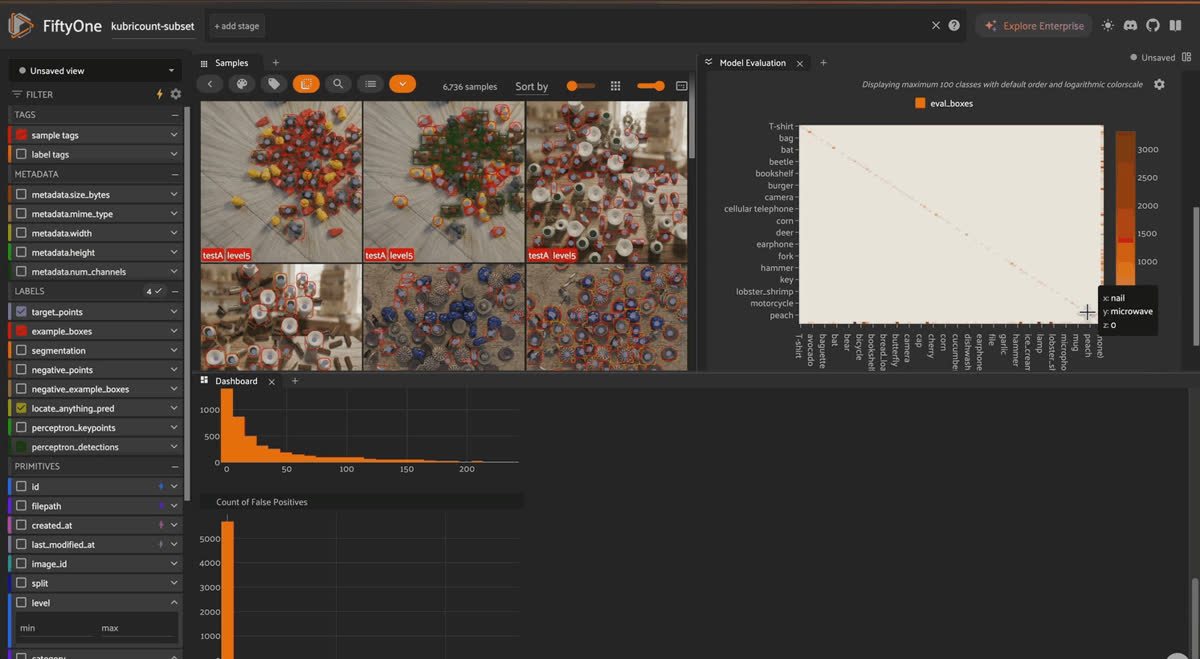
Task: Open the Discord icon link
Action: [1130, 26]
